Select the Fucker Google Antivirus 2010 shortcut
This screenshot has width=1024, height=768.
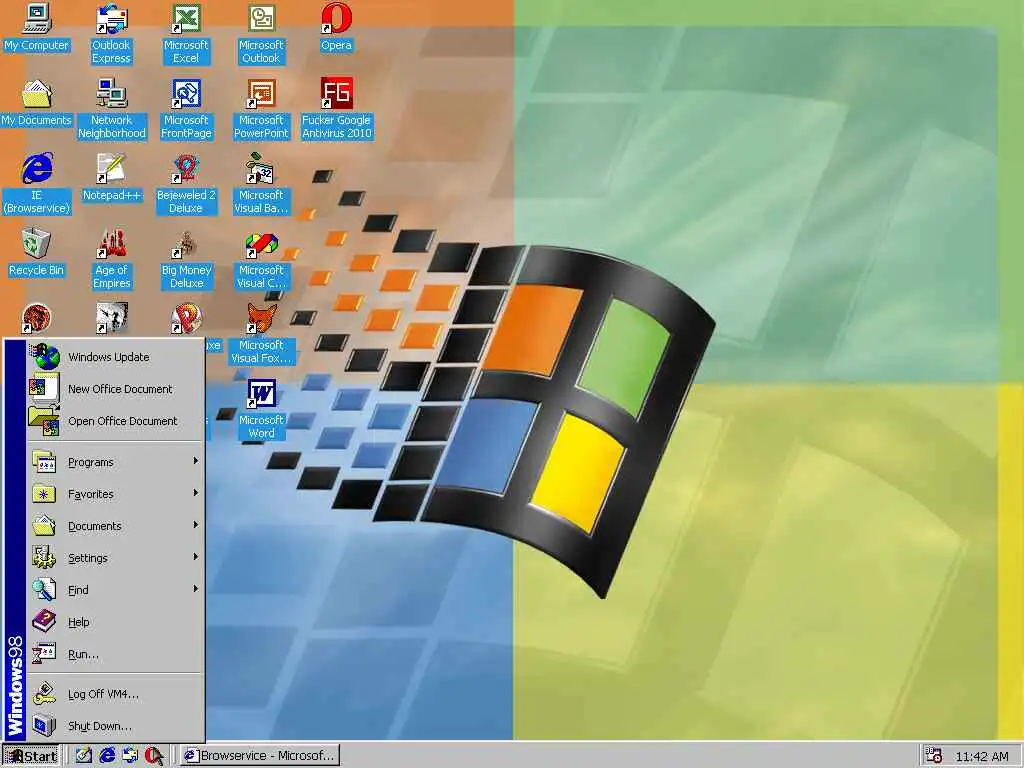click(336, 108)
